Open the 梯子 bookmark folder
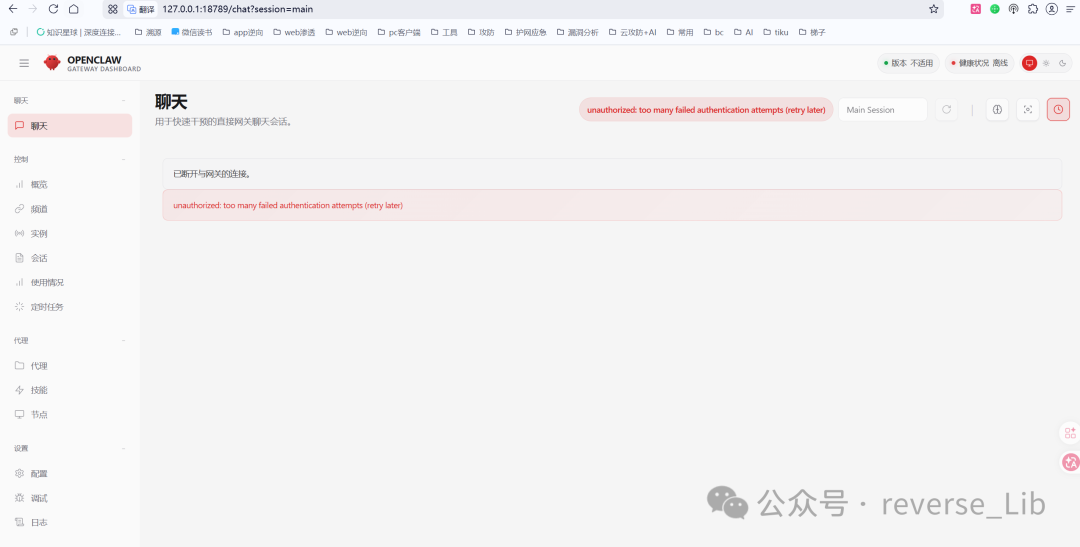This screenshot has height=547, width=1080. 812,32
